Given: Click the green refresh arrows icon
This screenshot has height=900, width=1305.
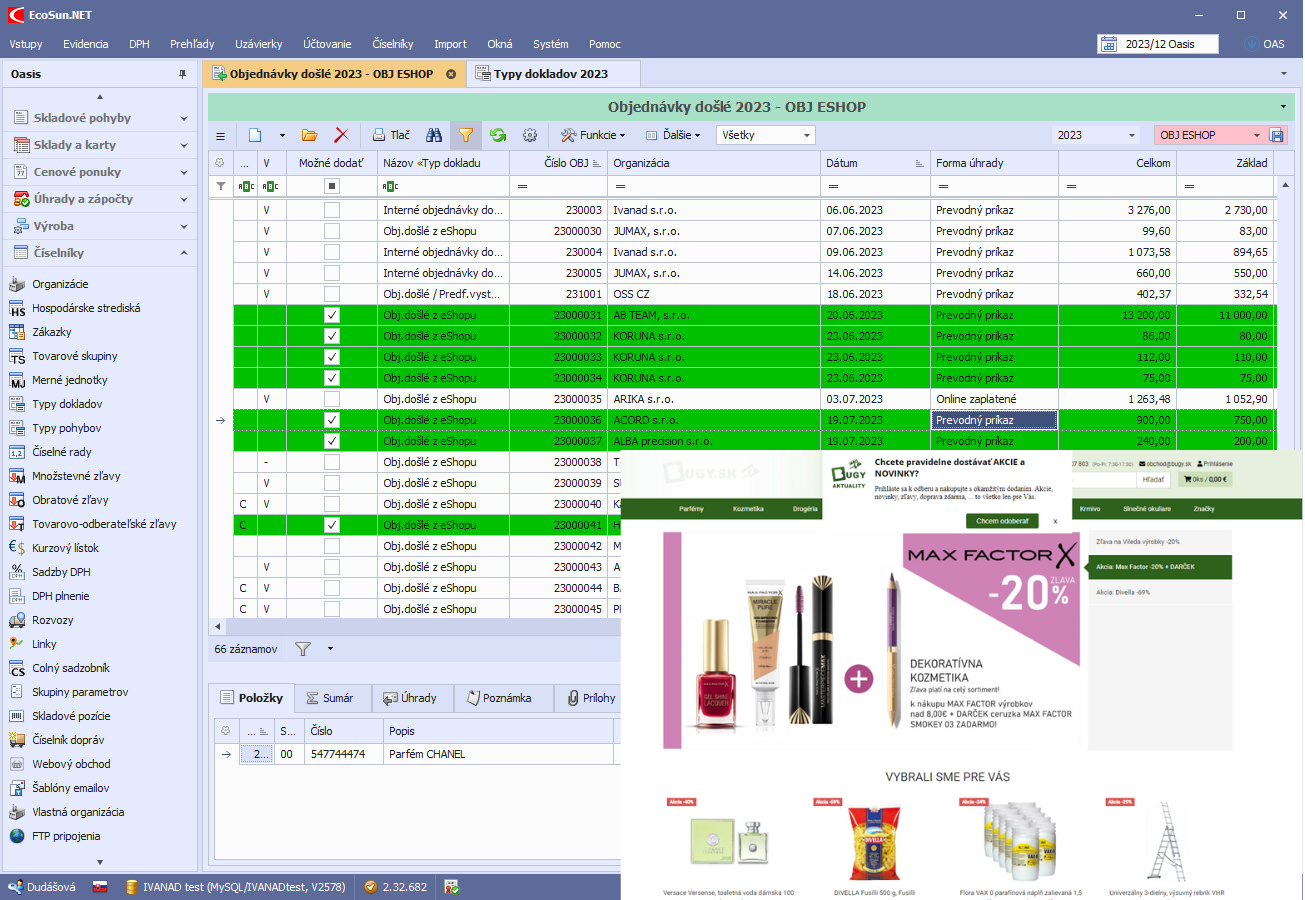Looking at the screenshot, I should click(497, 135).
